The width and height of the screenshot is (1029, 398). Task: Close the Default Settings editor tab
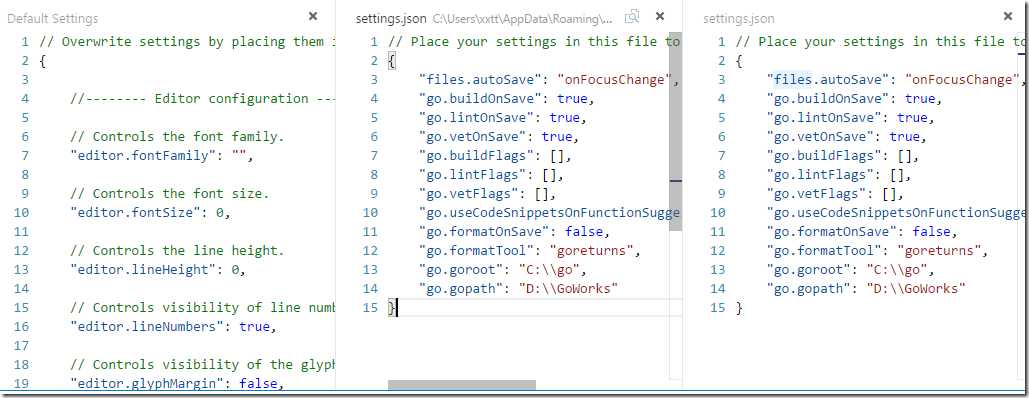tap(313, 16)
